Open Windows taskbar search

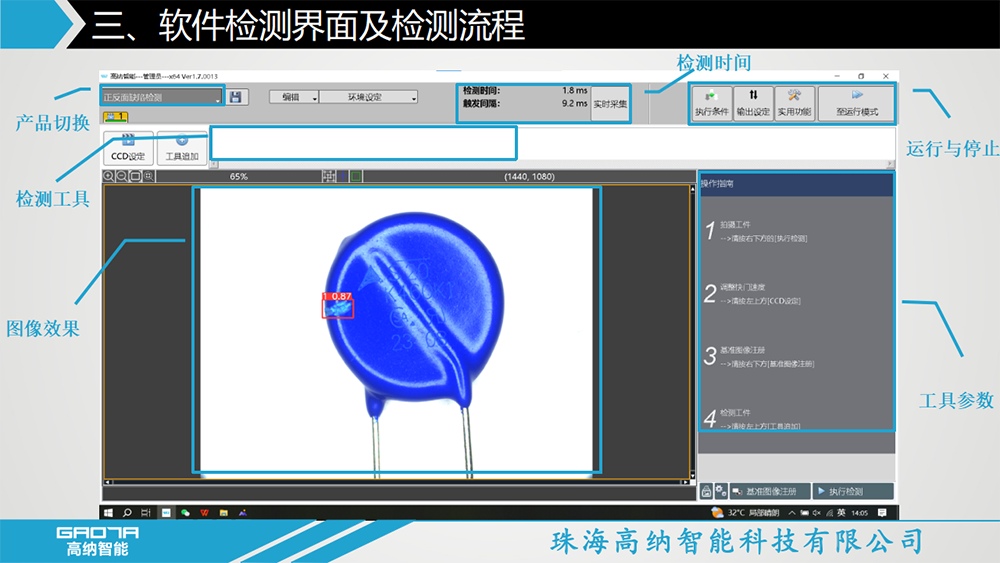pos(127,513)
